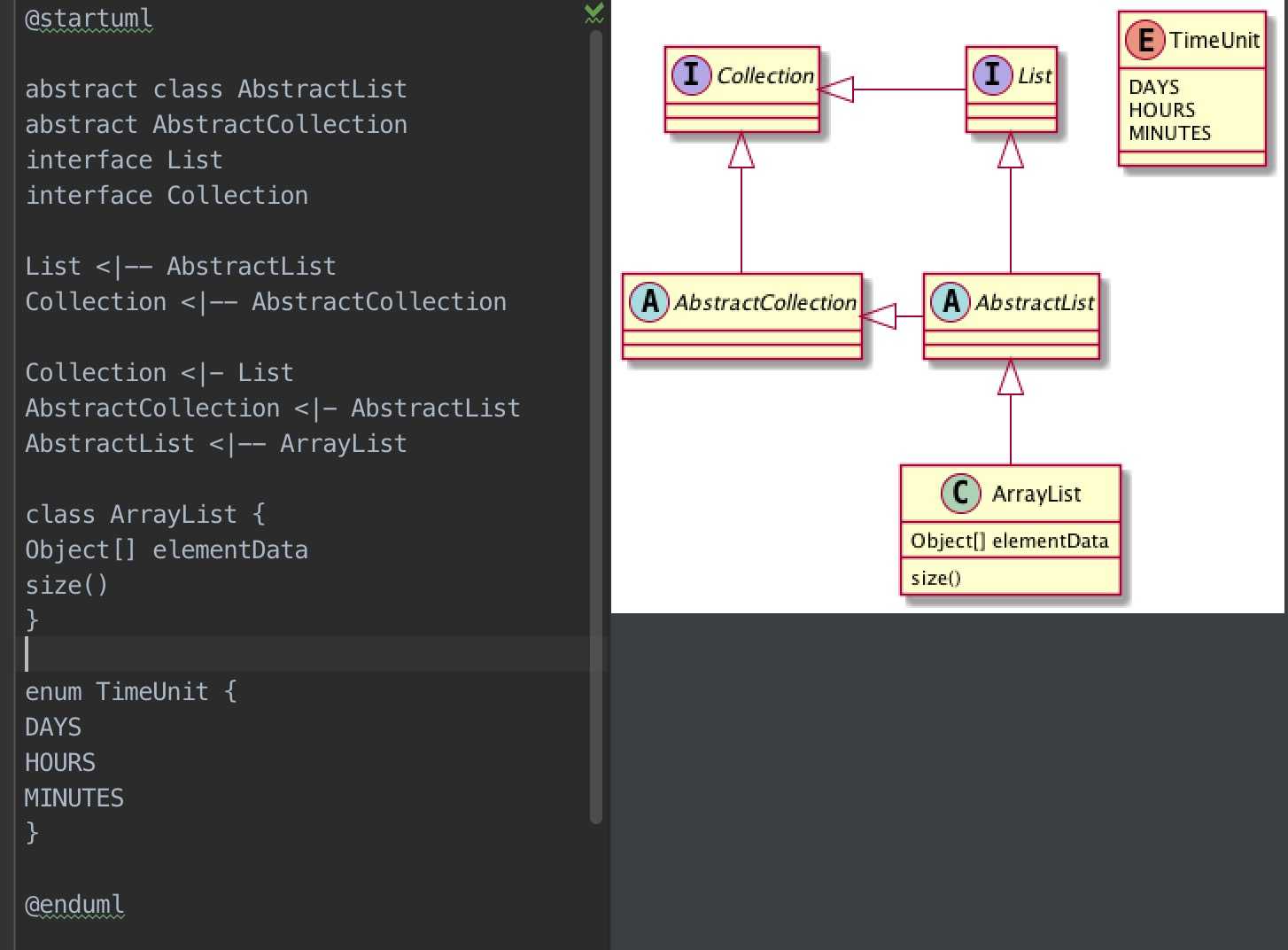The image size is (1288, 950).
Task: Click the interface icon of Collection
Action: tap(692, 74)
